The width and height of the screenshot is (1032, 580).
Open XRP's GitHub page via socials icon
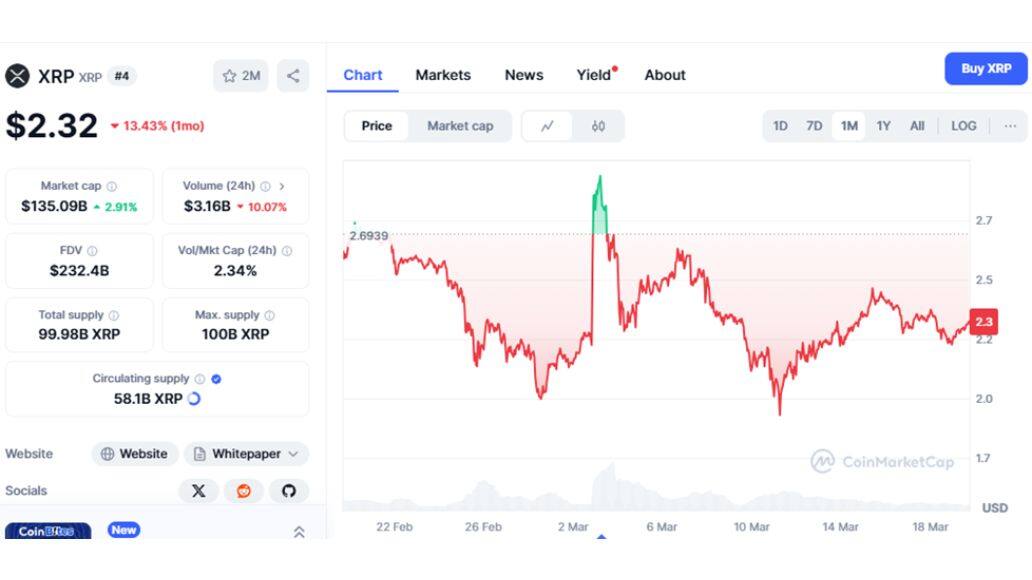(289, 491)
